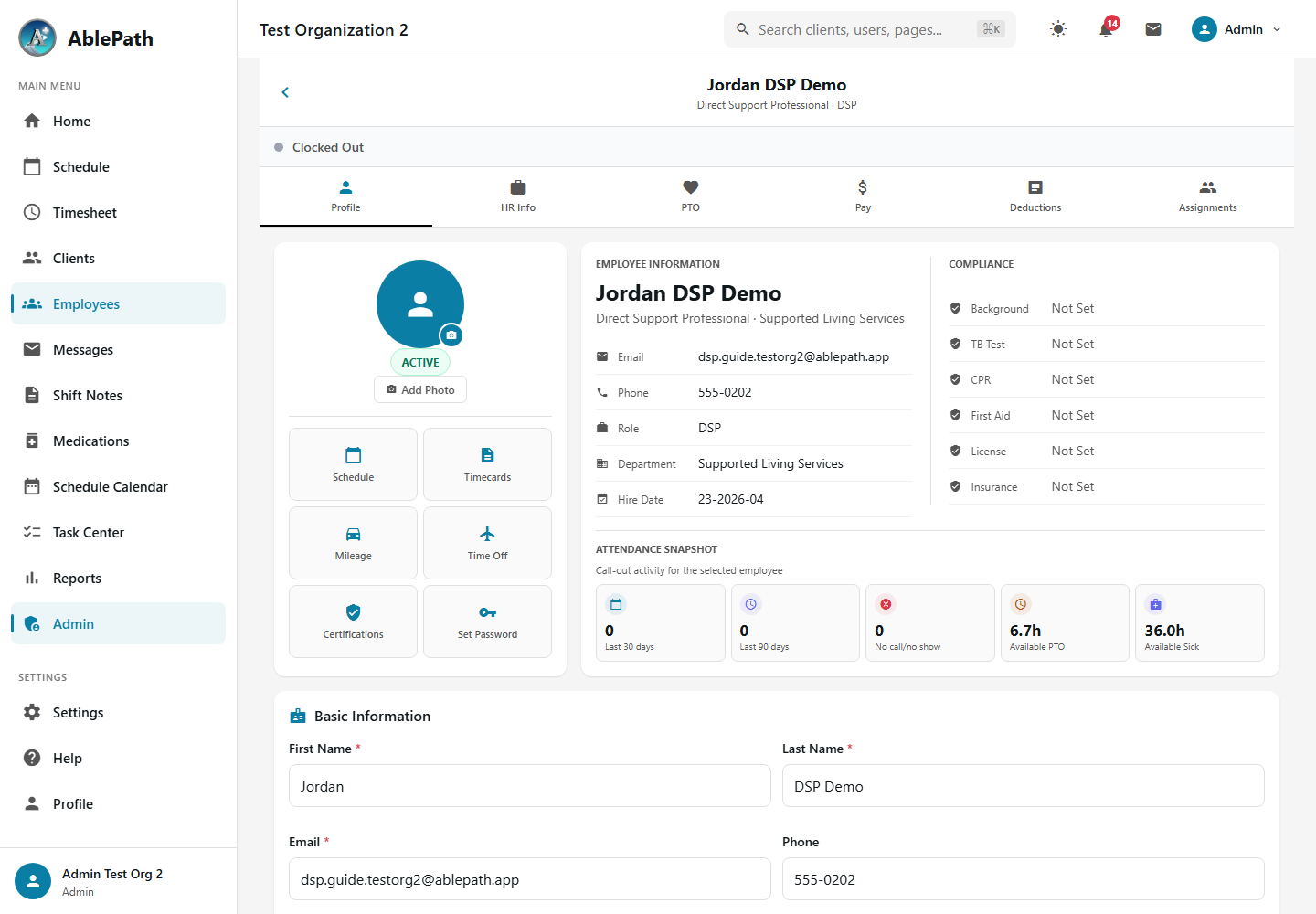The height and width of the screenshot is (914, 1316).
Task: Click the AblePath logo icon
Action: point(37,37)
